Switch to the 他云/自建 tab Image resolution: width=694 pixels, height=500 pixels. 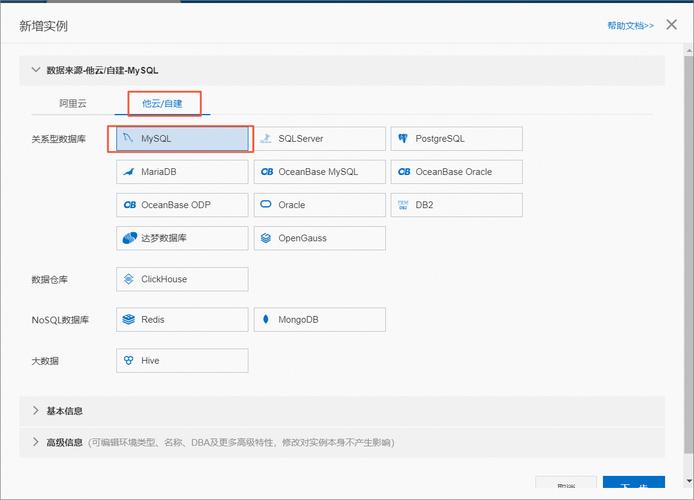tap(162, 104)
